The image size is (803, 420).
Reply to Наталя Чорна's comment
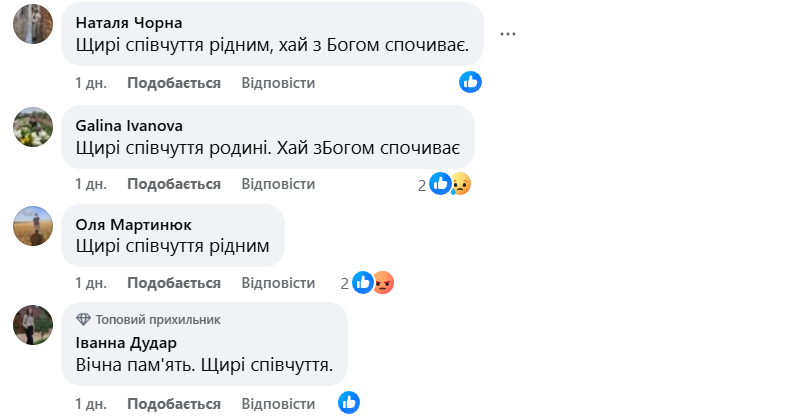coord(278,83)
